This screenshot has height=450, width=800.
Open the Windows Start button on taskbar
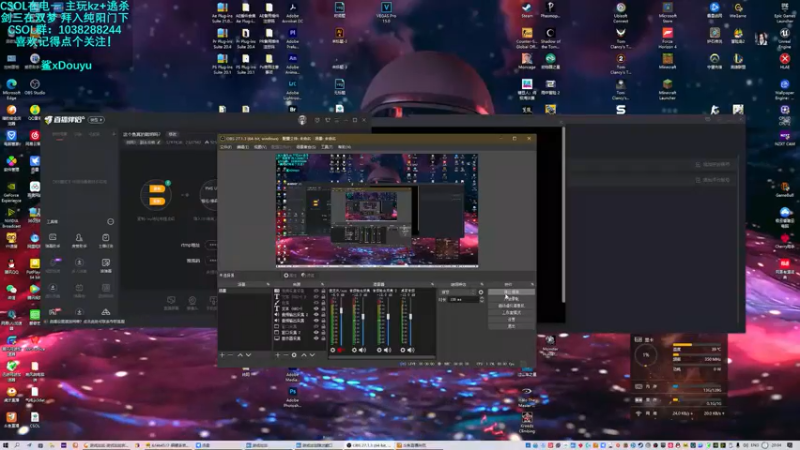[x=5, y=445]
